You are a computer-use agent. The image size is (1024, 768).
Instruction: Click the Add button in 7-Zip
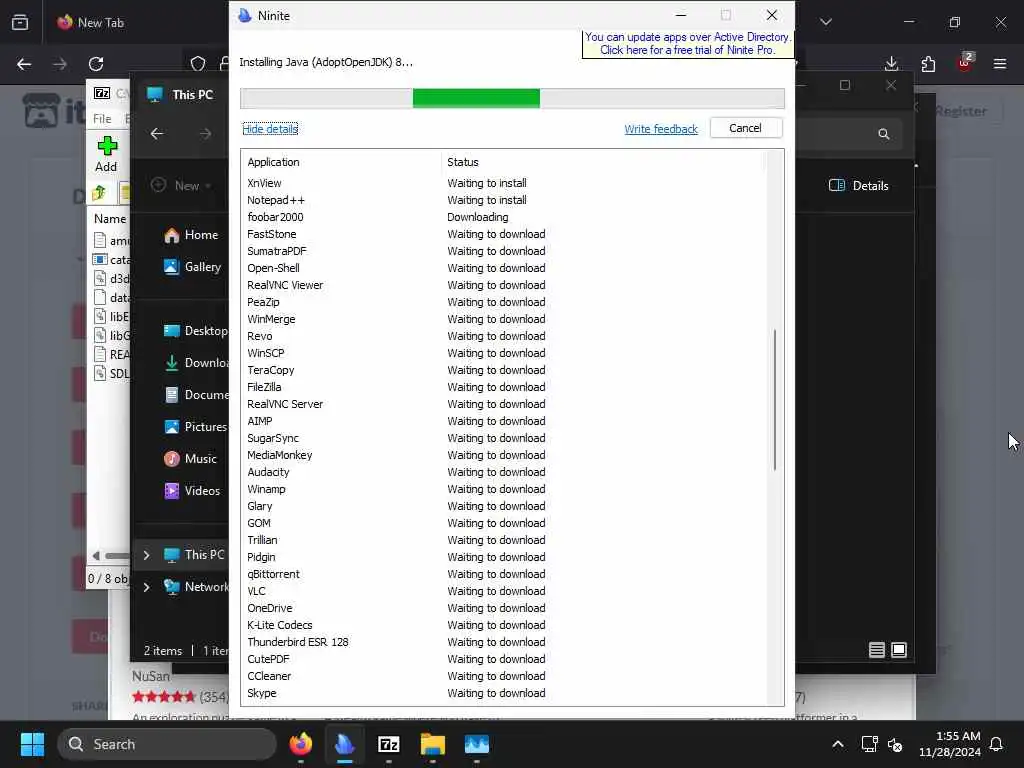point(106,154)
